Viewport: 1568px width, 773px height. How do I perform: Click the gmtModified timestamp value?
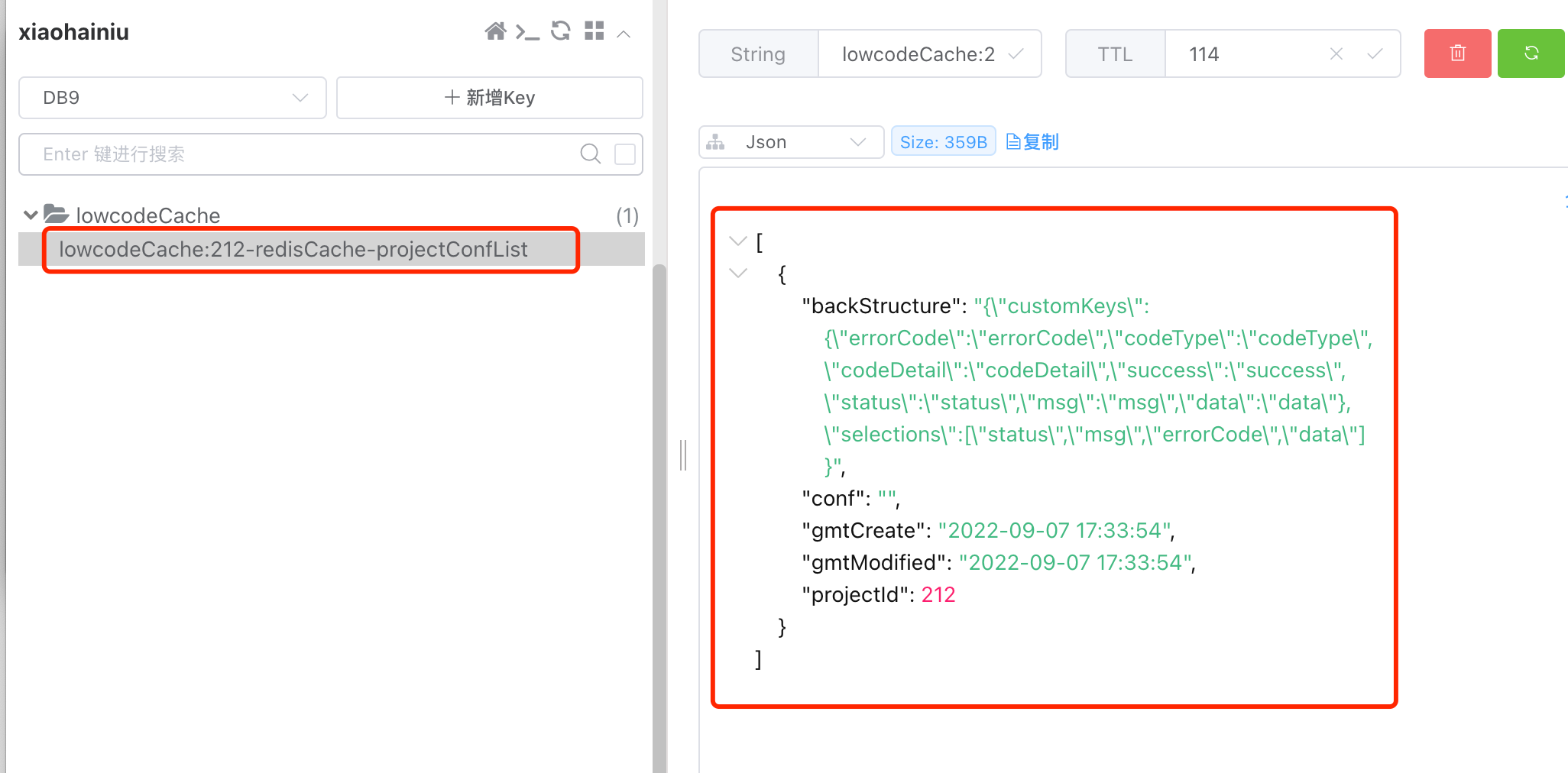[x=1074, y=563]
